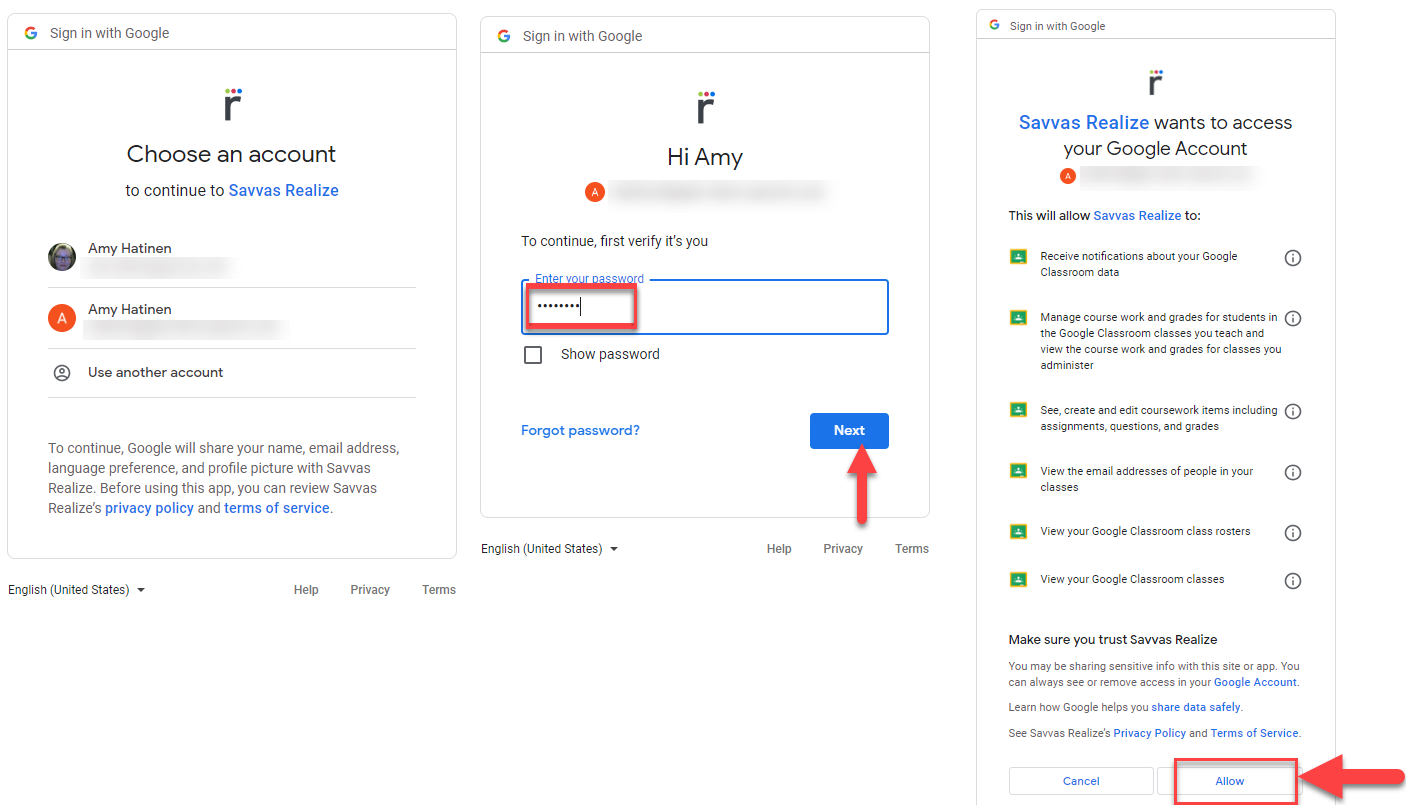Open the info icon for Google Classroom class rosters
The height and width of the screenshot is (805, 1406).
[x=1293, y=532]
